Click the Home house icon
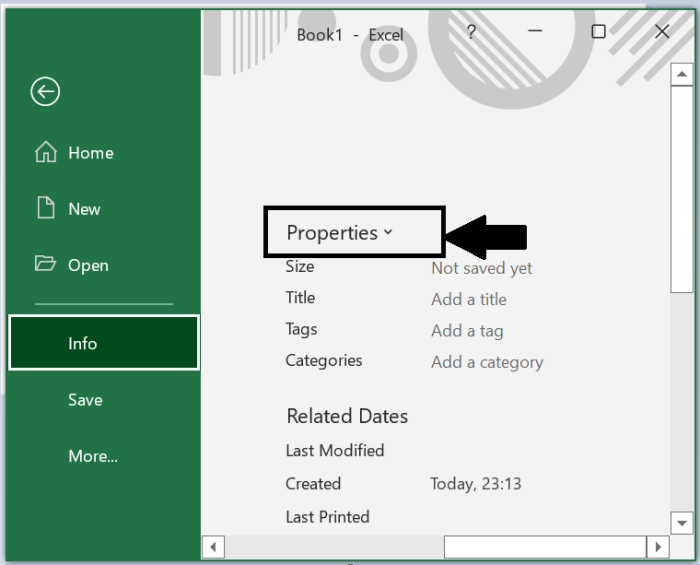 pos(46,152)
